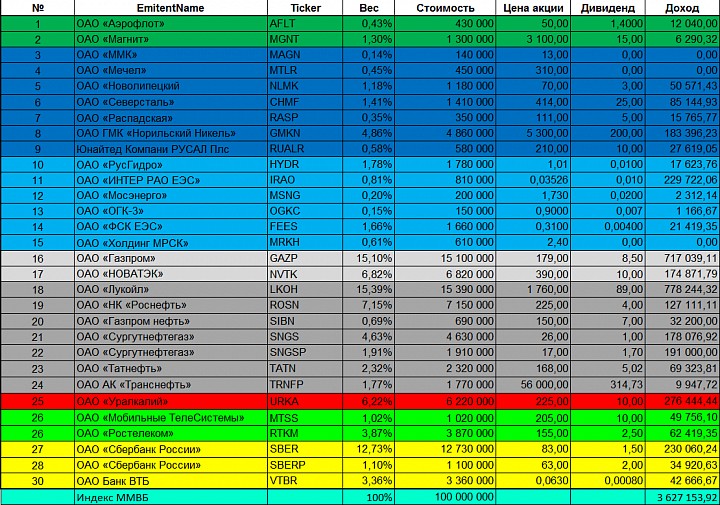Select the Цена акции column header
Viewport: 720px width, 505px height.
(x=533, y=8)
